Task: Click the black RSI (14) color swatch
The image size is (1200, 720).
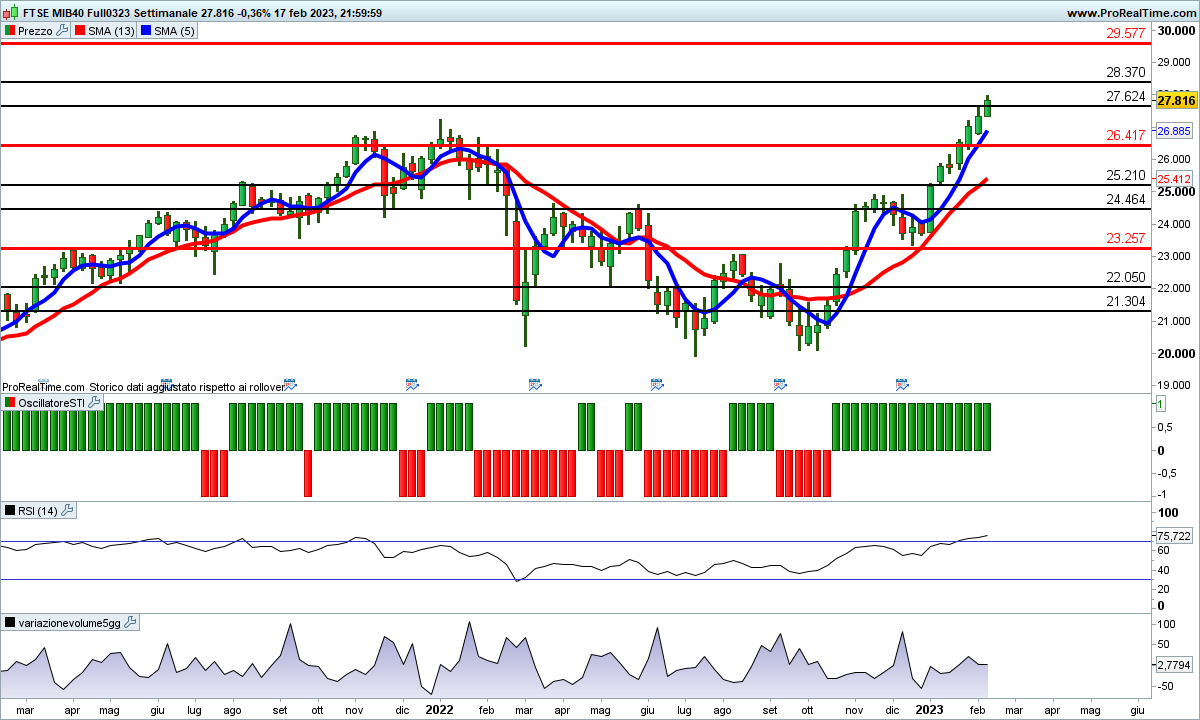Action: point(10,510)
